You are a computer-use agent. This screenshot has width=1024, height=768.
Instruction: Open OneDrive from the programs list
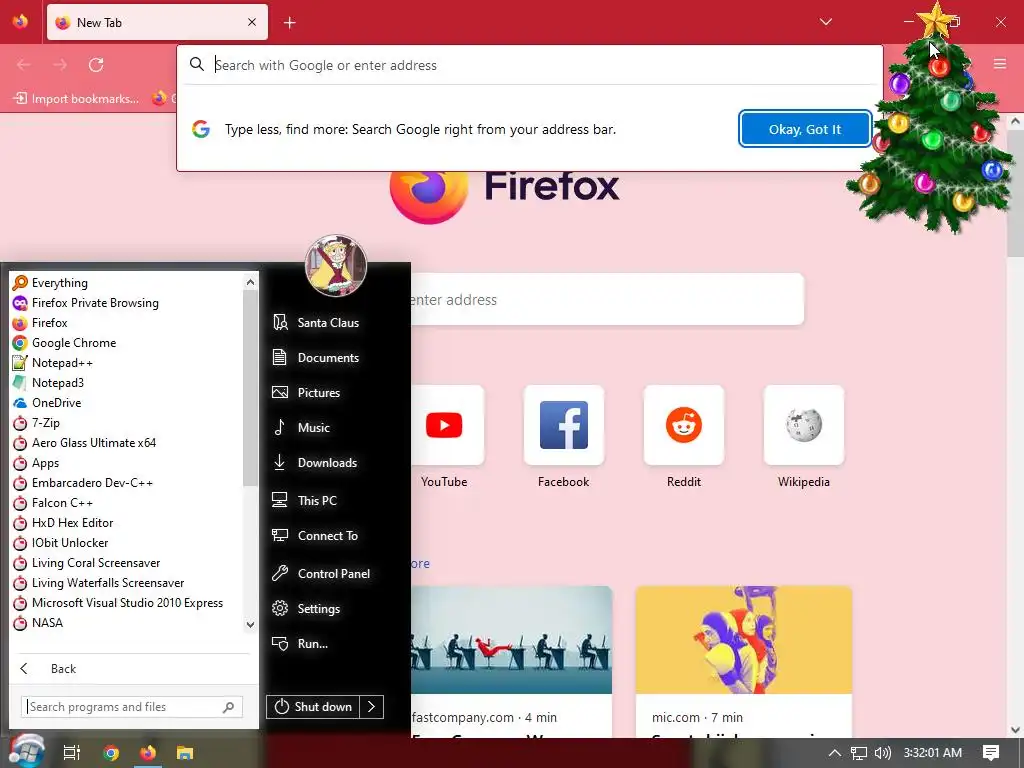coord(56,403)
